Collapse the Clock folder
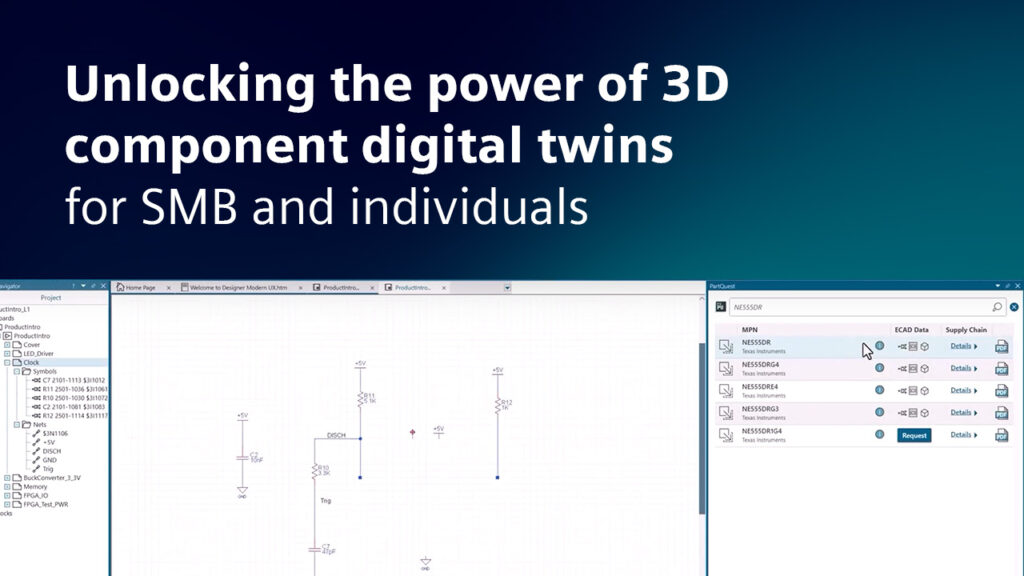 tap(6, 361)
